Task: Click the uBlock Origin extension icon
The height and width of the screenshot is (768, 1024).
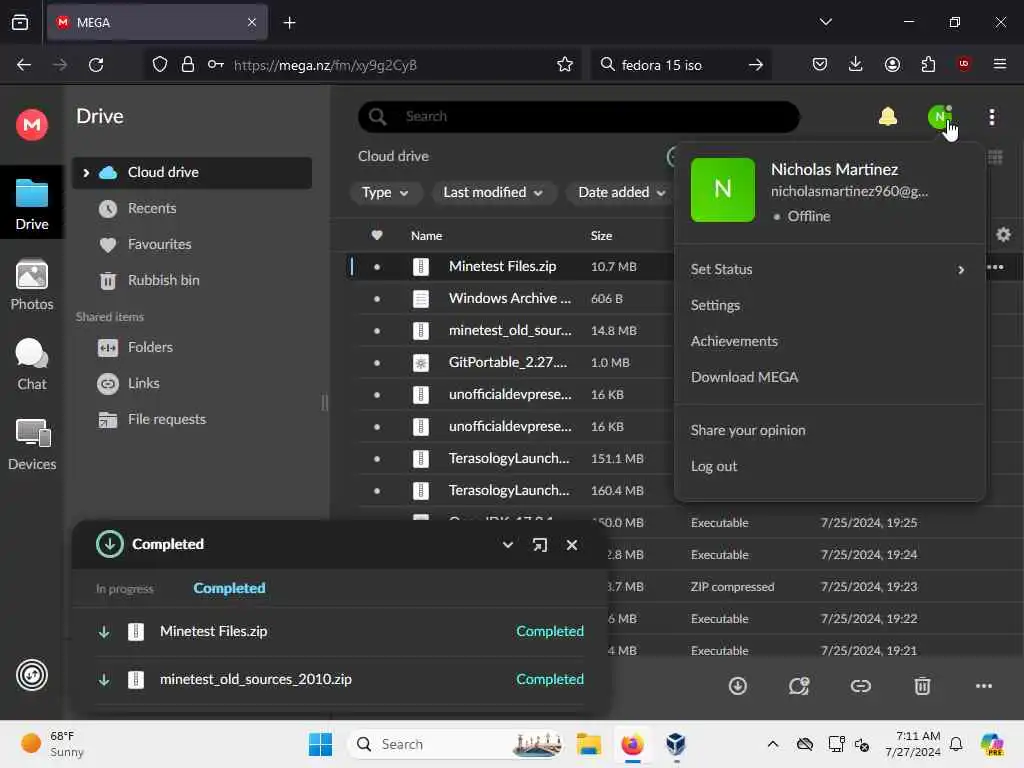Action: tap(963, 64)
